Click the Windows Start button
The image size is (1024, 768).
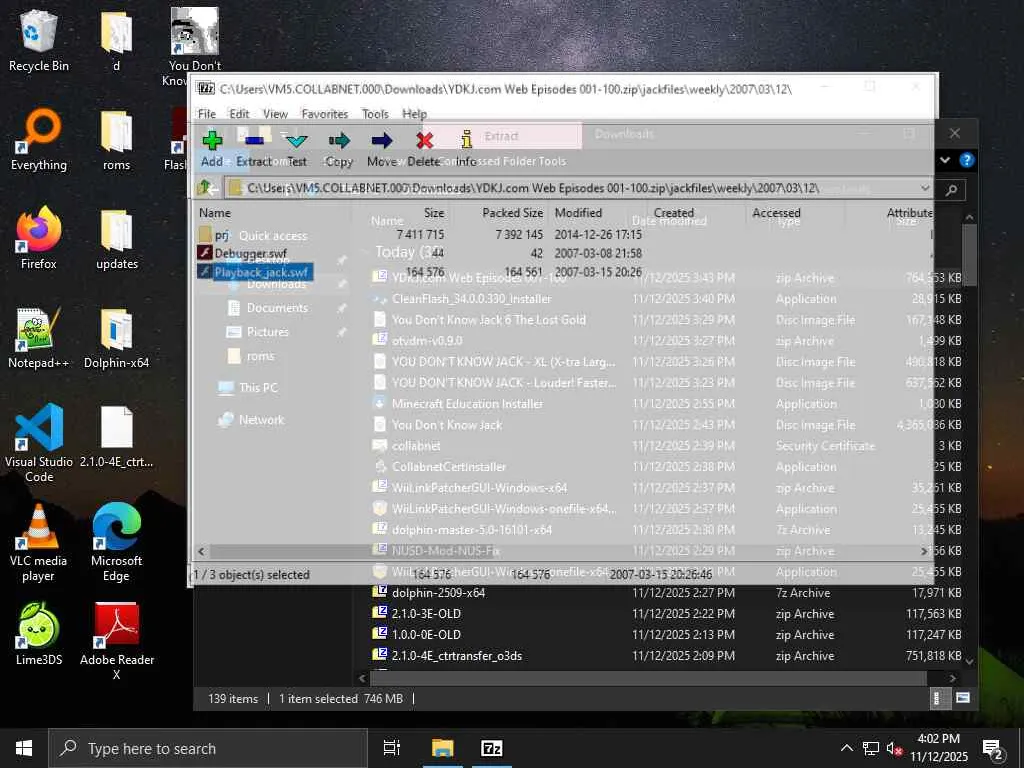point(24,748)
